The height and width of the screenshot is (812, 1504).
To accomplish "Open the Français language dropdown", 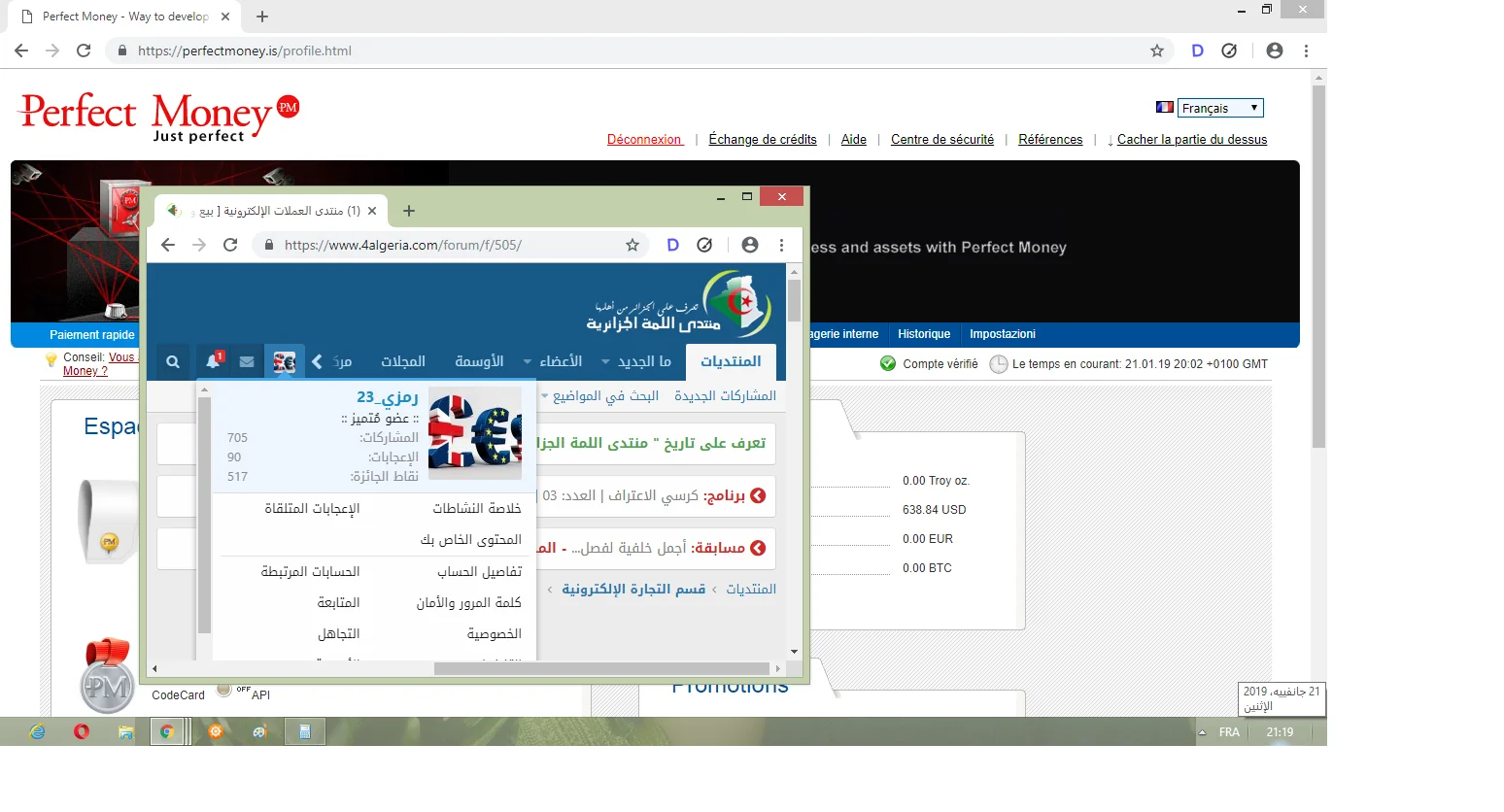I will (1219, 108).
